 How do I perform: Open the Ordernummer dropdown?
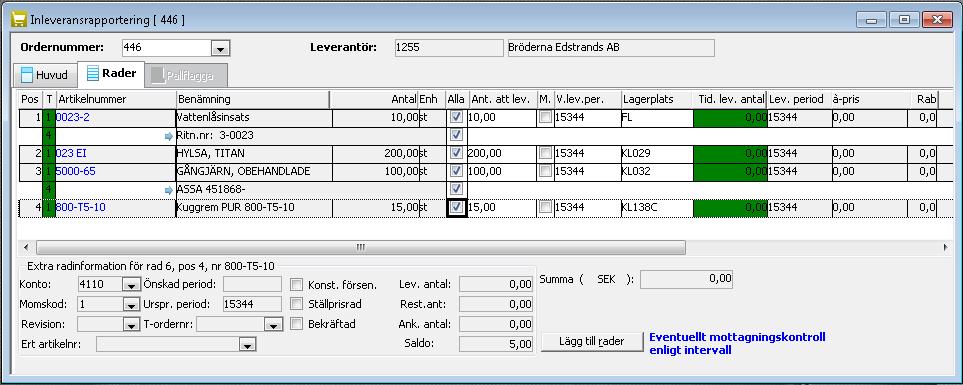pyautogui.click(x=220, y=49)
